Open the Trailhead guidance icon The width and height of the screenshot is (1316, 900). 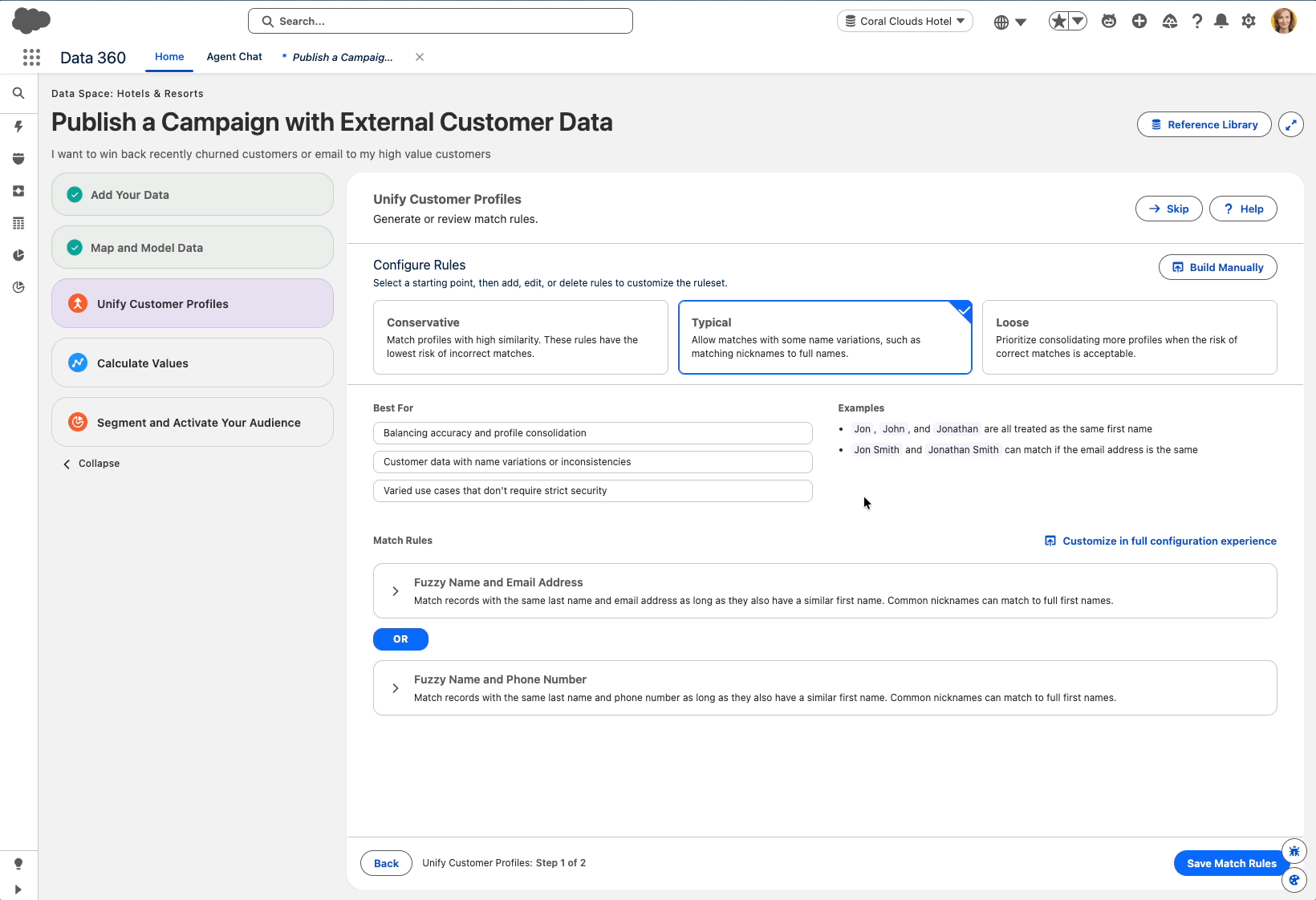tap(1170, 22)
